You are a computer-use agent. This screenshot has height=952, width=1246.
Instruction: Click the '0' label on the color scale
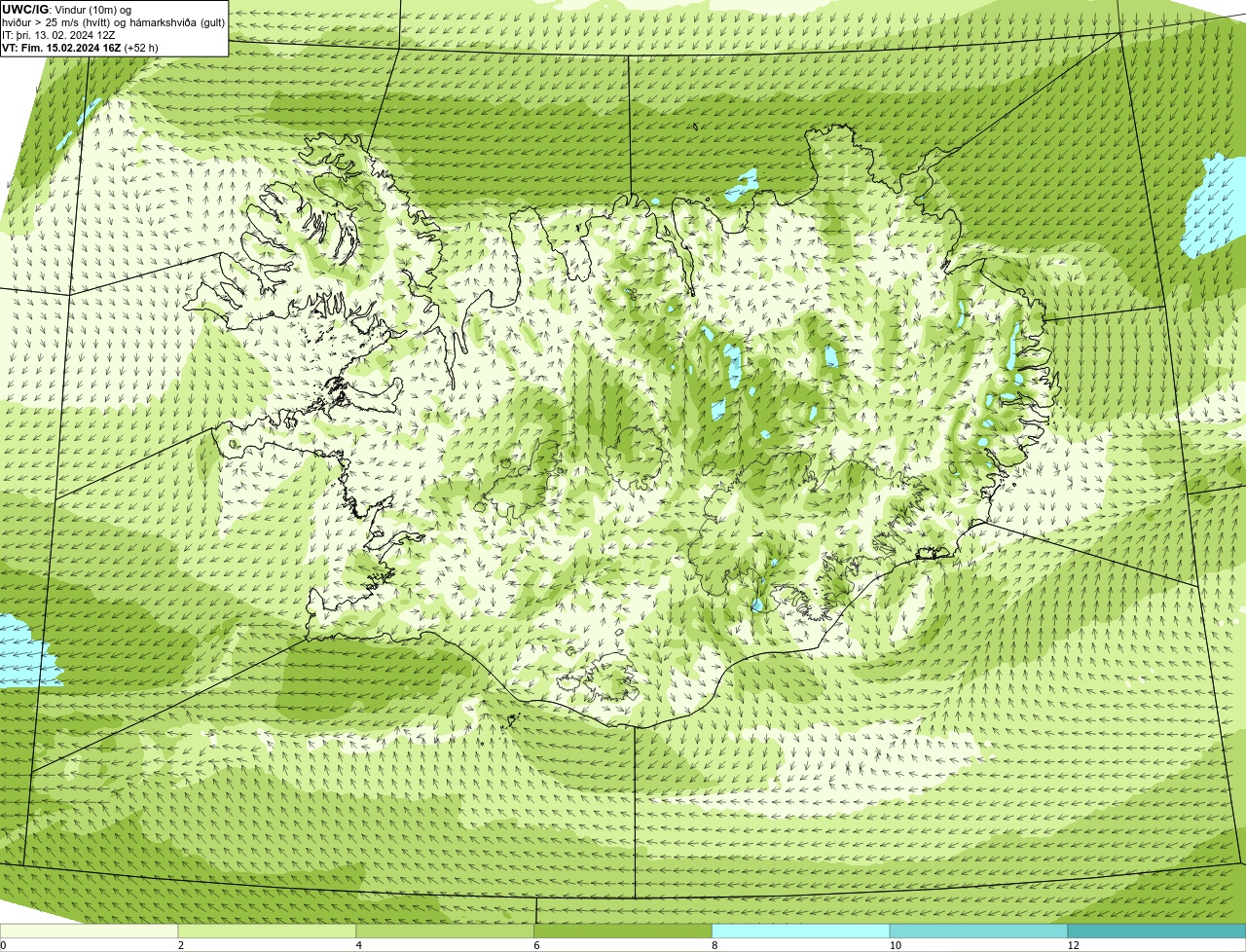click(x=3, y=945)
